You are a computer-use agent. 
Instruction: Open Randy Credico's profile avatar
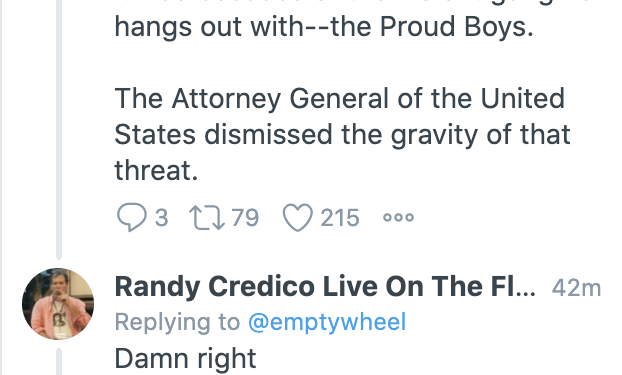point(58,304)
